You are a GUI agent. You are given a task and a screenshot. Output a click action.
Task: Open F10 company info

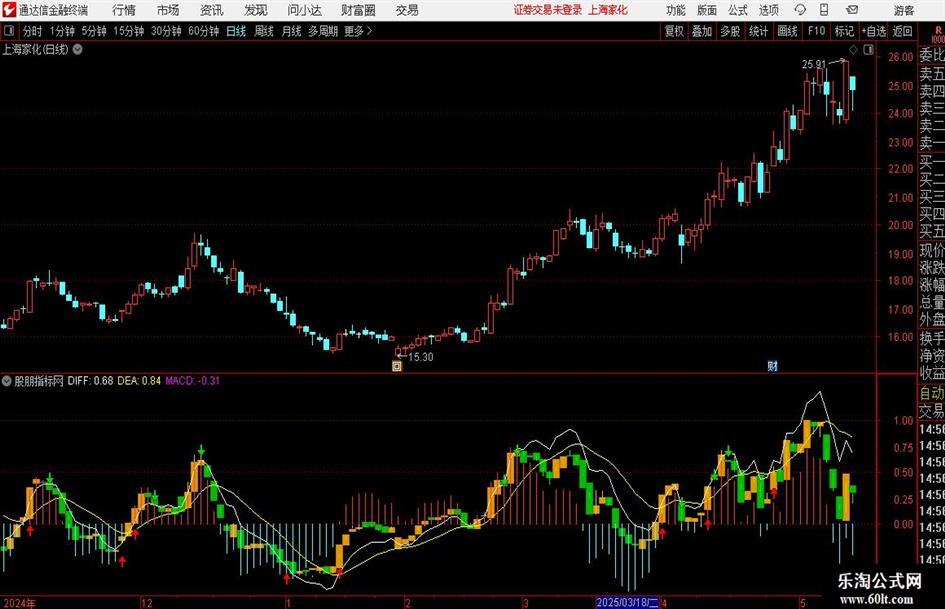click(x=817, y=31)
